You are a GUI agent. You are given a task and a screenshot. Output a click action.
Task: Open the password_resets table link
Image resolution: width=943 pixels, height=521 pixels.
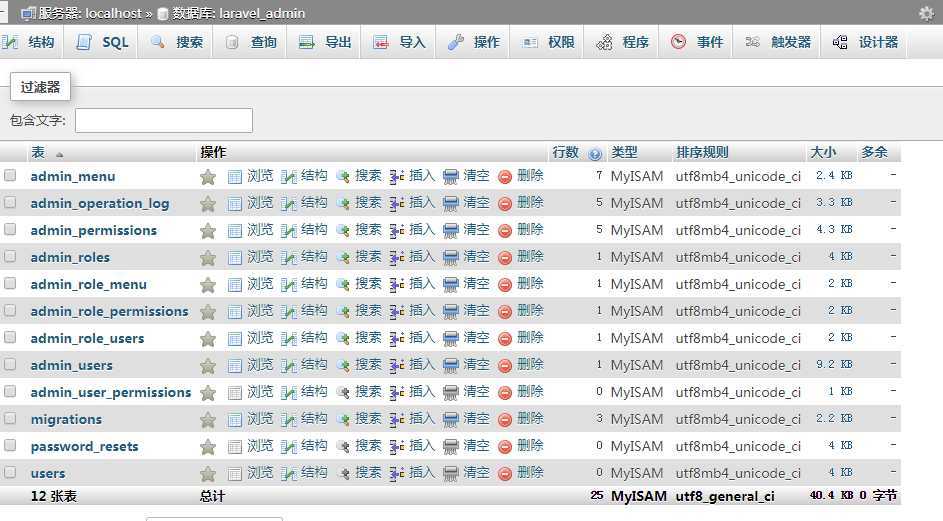coord(84,446)
